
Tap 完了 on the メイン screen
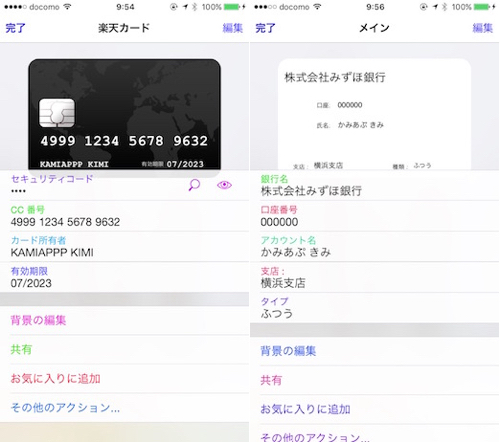(x=265, y=28)
